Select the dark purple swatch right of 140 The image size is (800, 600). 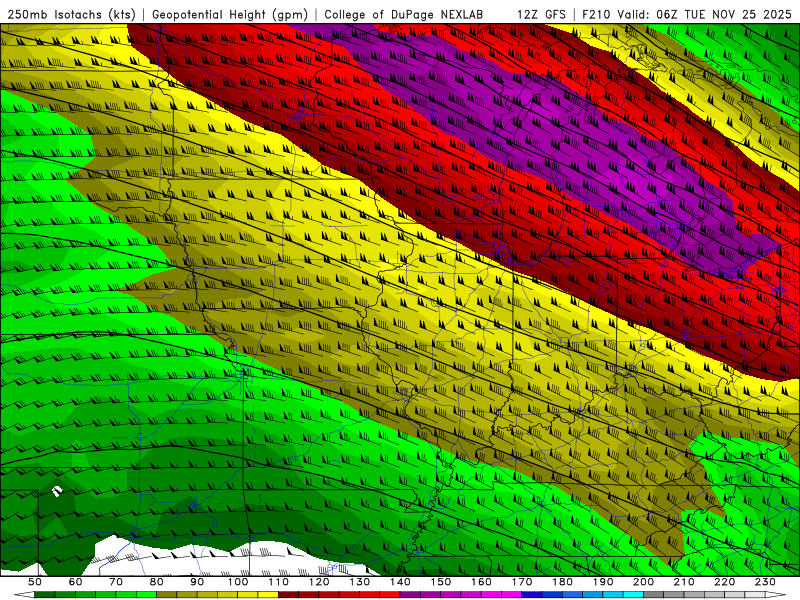point(410,594)
